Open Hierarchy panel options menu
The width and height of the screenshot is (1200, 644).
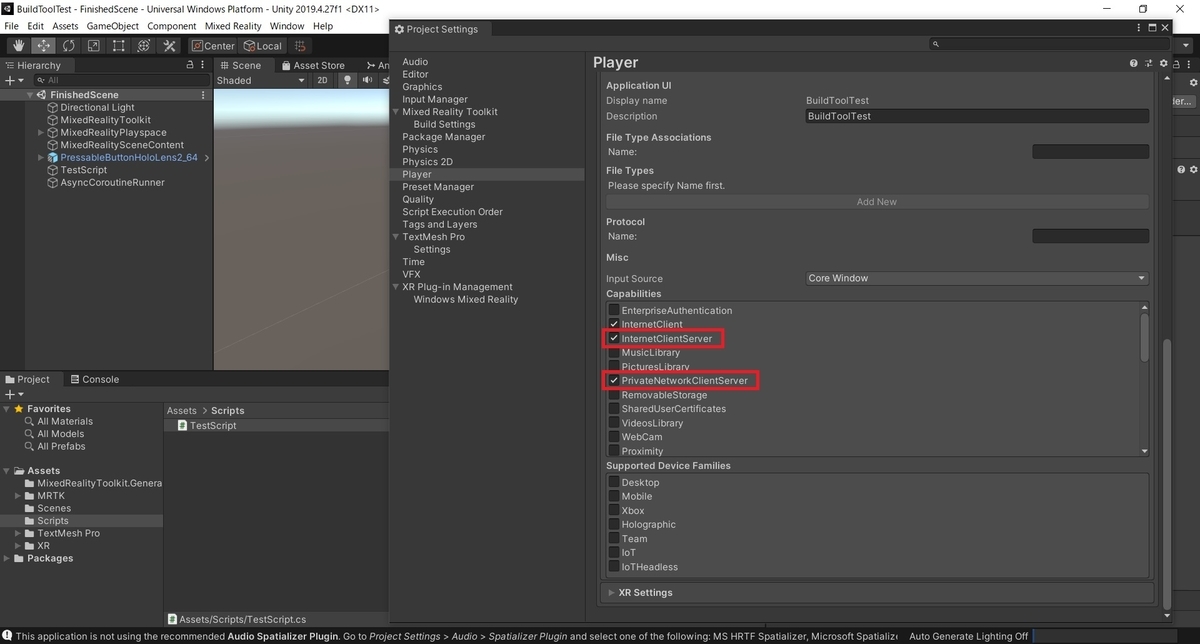pyautogui.click(x=204, y=65)
